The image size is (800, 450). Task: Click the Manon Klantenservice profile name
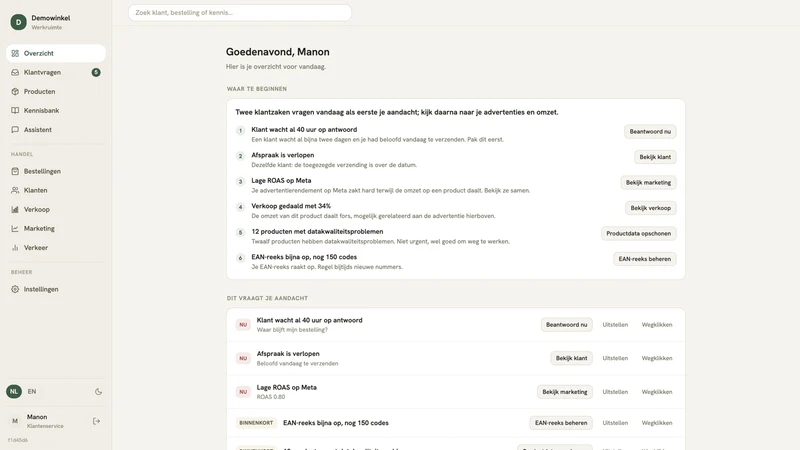(x=45, y=421)
